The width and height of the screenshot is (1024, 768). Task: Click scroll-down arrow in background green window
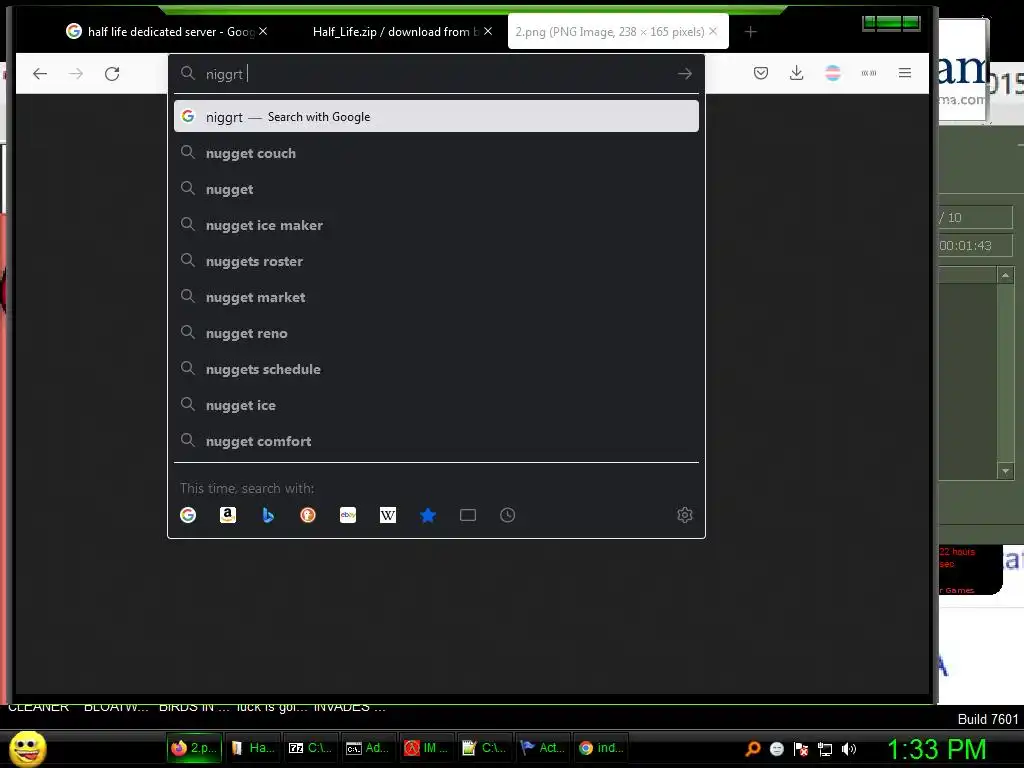click(1005, 471)
